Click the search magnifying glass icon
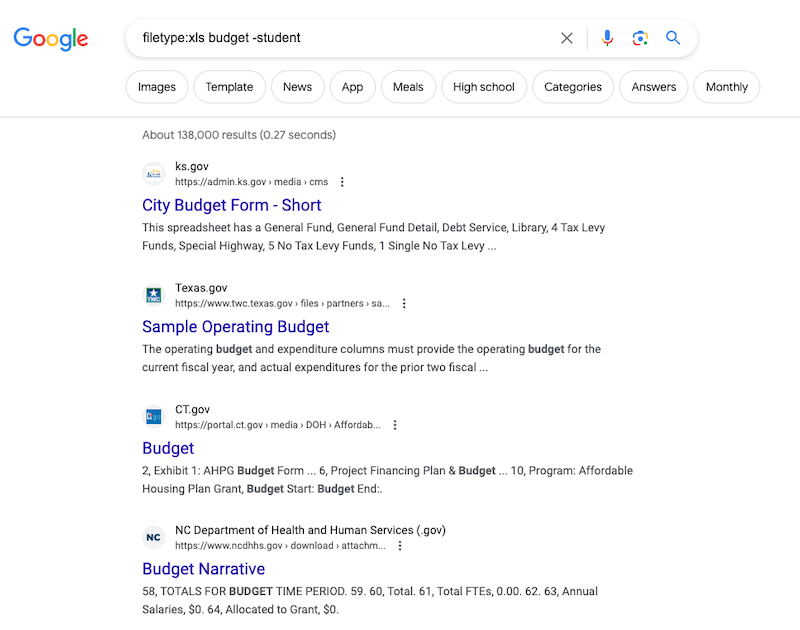 (673, 37)
